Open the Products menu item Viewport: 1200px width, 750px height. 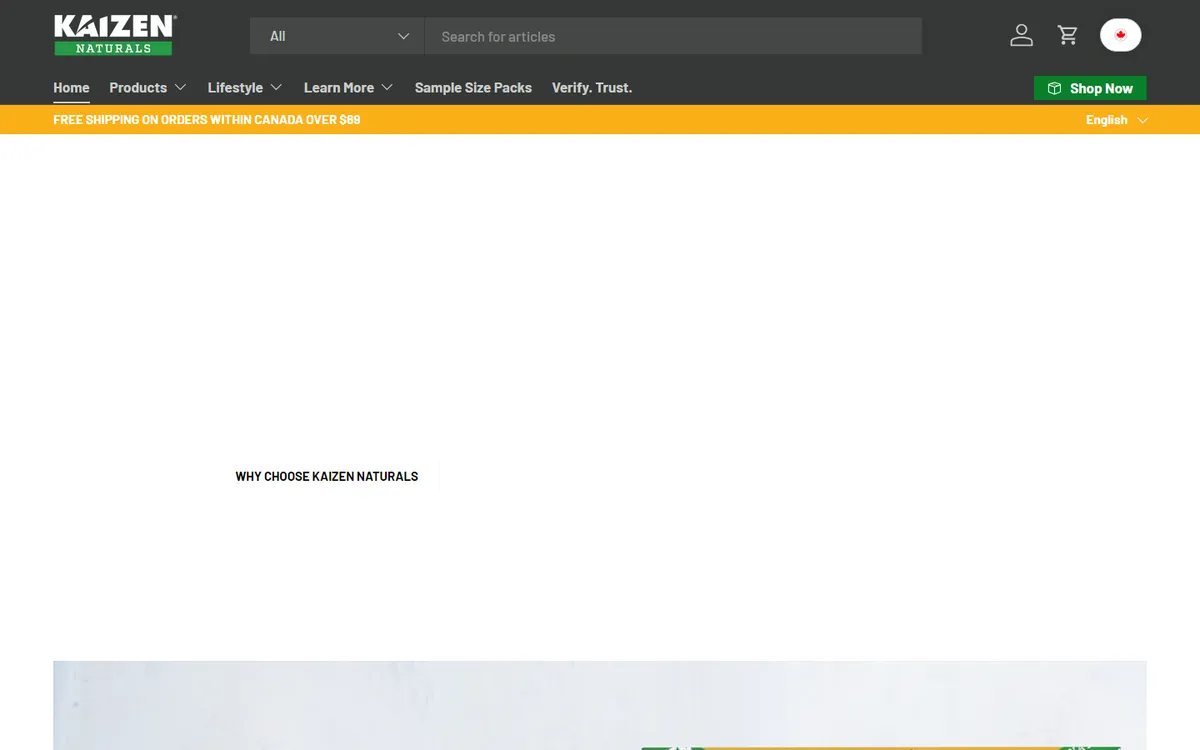click(x=138, y=88)
